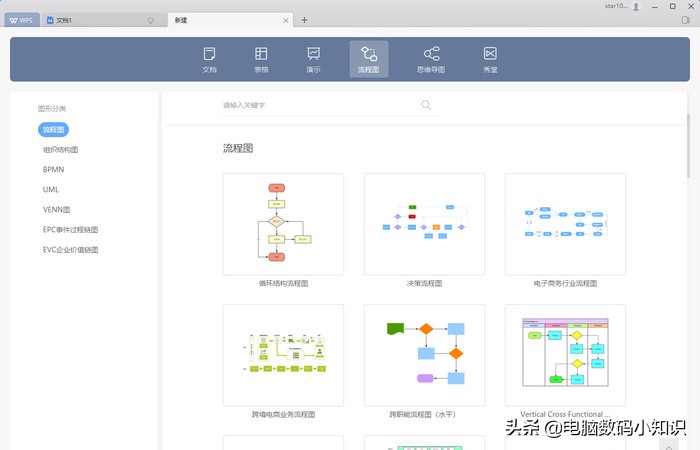The width and height of the screenshot is (700, 450).
Task: Open the 跨境电商业务流程图 template thumbnail
Action: pyautogui.click(x=283, y=355)
